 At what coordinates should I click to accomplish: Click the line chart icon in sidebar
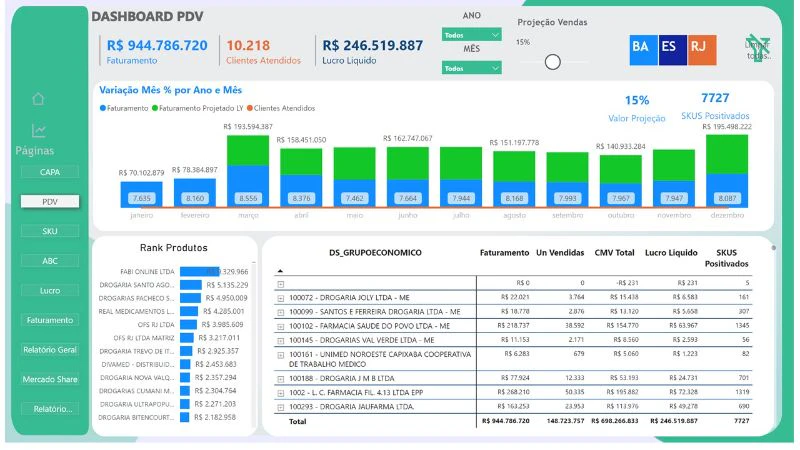coord(39,131)
